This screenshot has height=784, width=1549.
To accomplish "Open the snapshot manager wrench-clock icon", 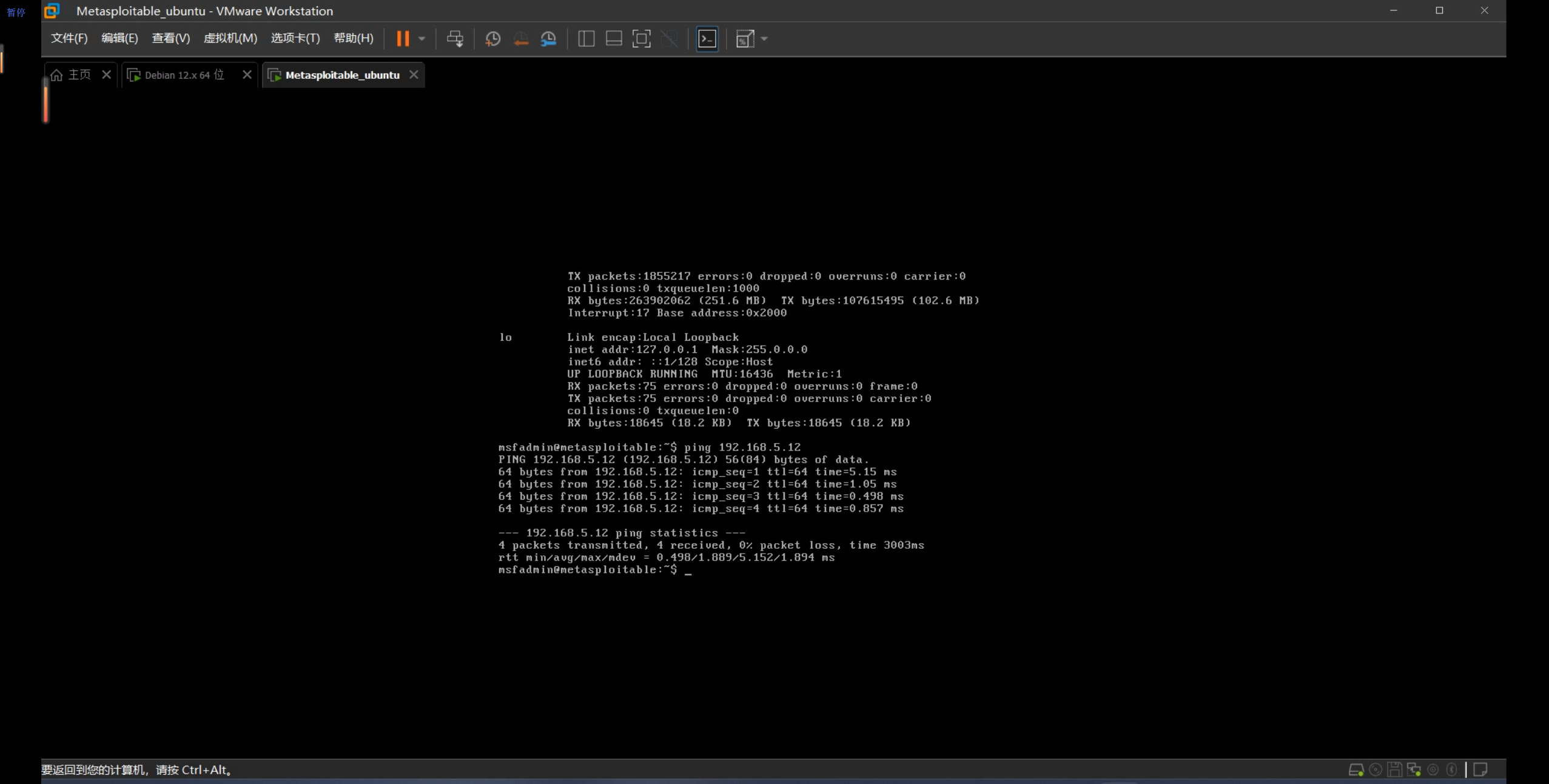I will coord(548,39).
